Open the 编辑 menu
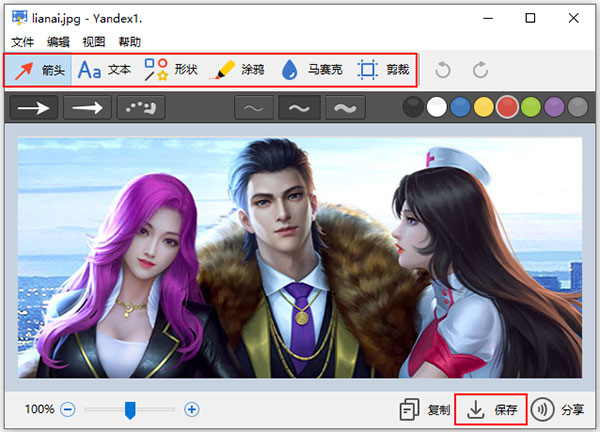600x432 pixels. pyautogui.click(x=58, y=42)
